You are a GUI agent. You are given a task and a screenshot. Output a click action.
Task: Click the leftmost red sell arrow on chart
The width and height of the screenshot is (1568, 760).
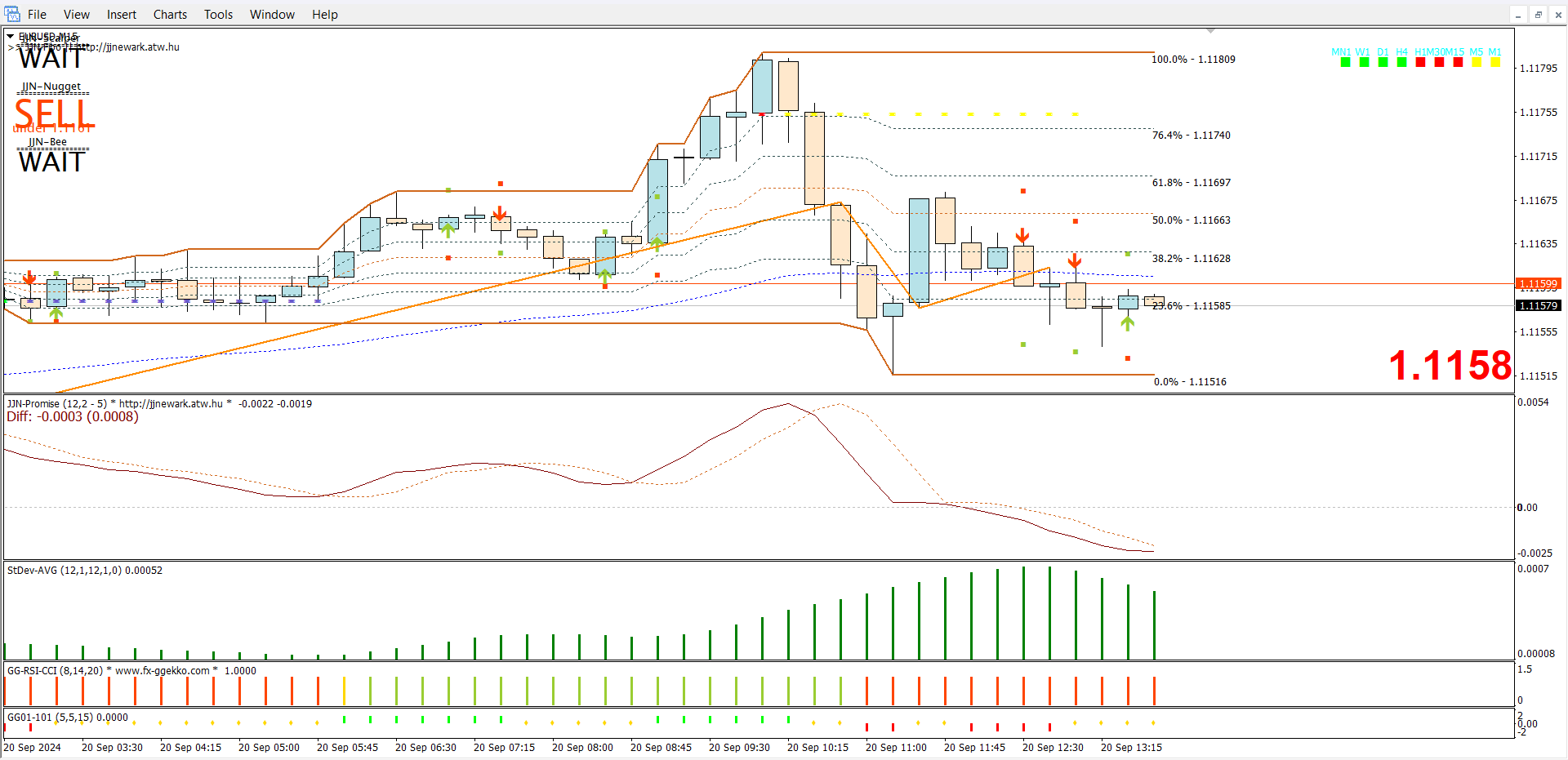click(29, 279)
